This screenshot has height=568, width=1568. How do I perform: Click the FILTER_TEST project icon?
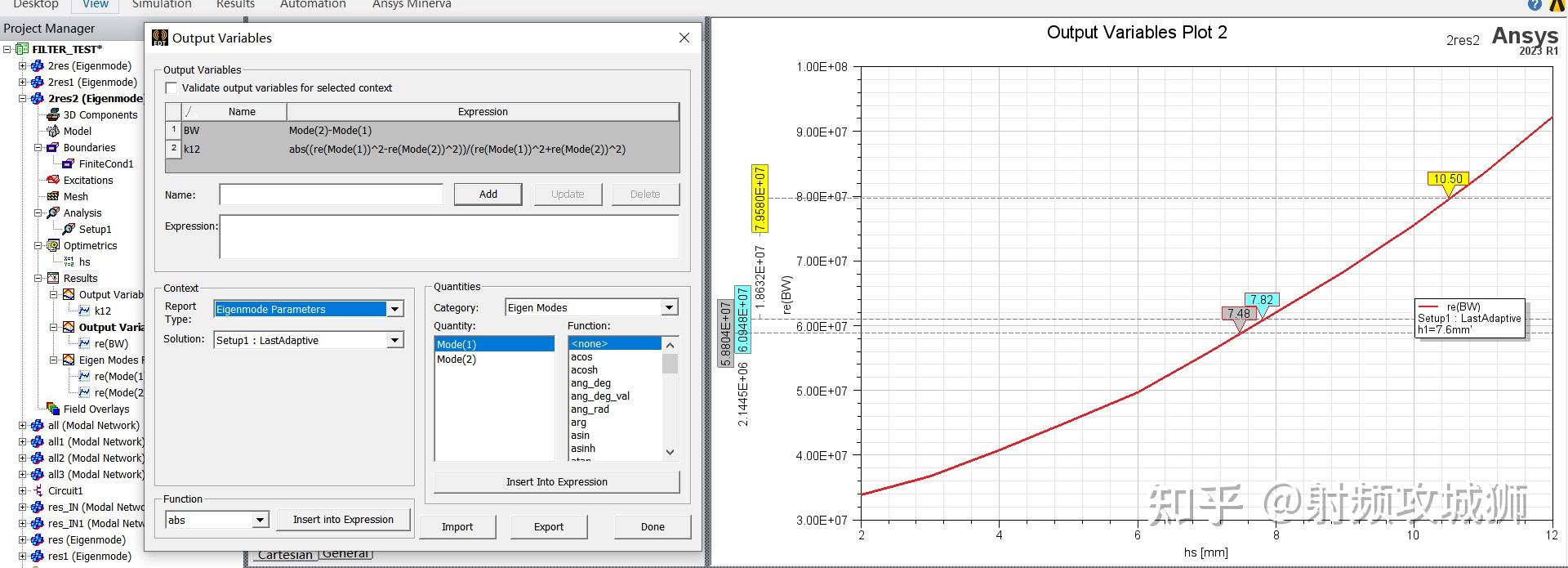pos(22,49)
